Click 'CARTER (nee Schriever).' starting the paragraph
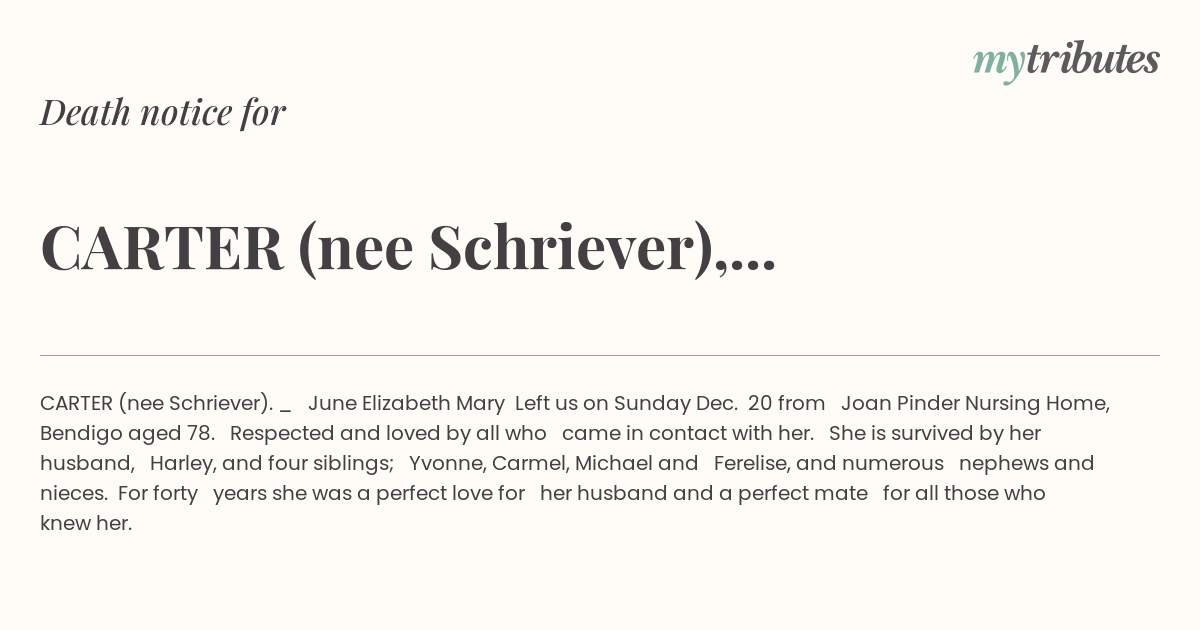Image resolution: width=1200 pixels, height=630 pixels. [157, 403]
